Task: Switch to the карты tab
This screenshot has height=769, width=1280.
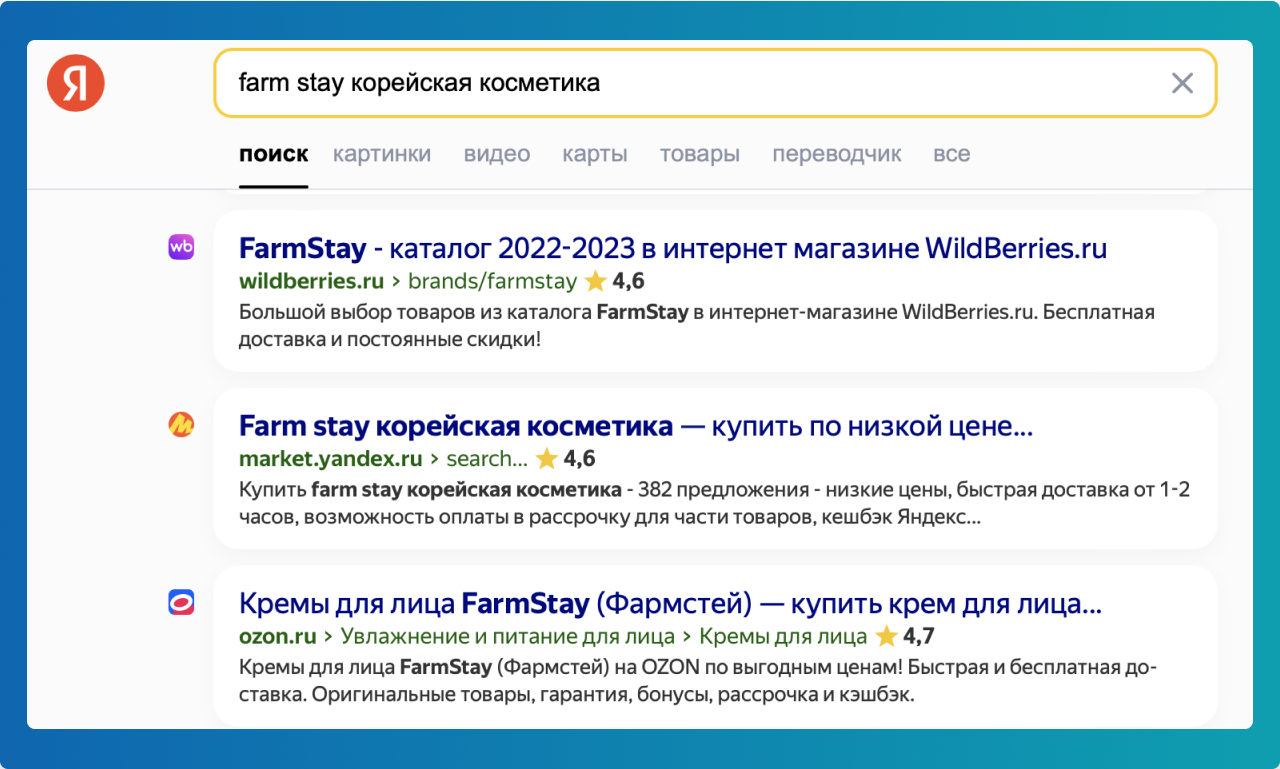Action: point(595,154)
